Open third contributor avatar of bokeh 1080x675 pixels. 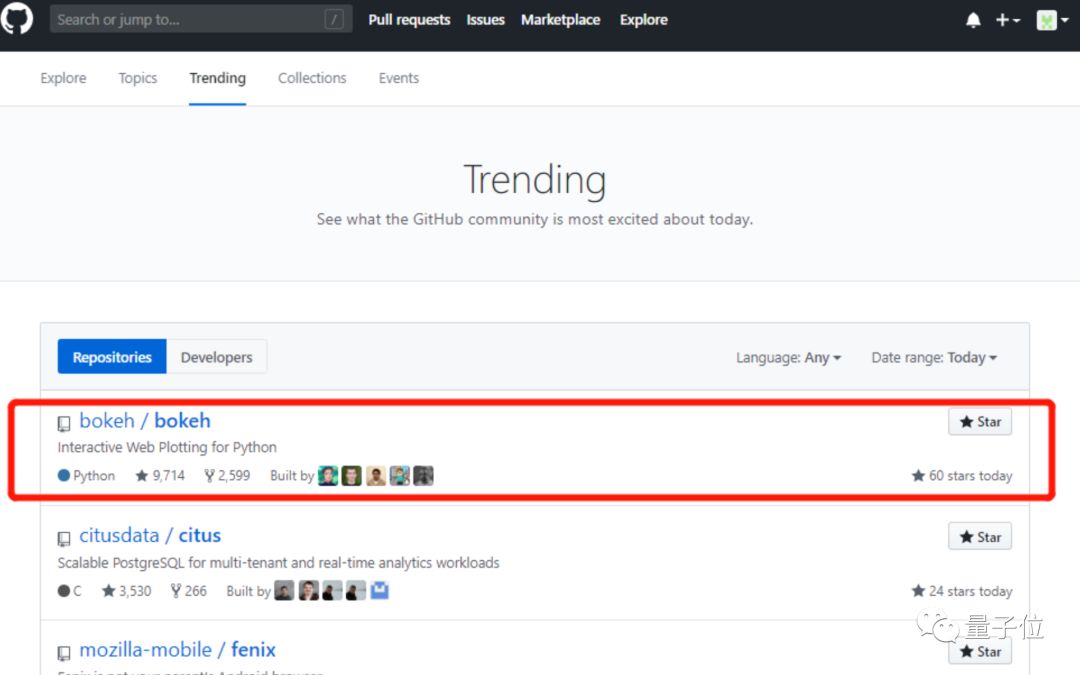[x=376, y=475]
